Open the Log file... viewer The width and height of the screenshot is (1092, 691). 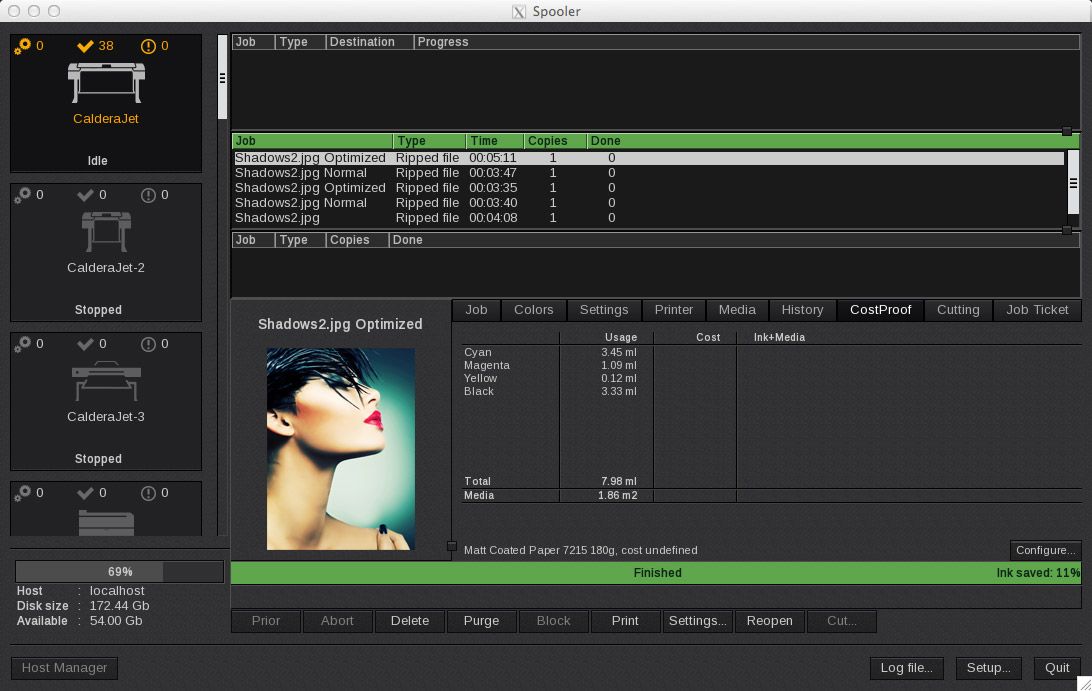click(x=906, y=668)
